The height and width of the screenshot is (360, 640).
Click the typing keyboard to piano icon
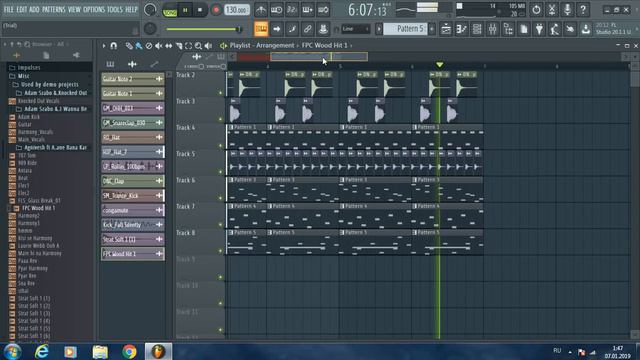pos(261,29)
